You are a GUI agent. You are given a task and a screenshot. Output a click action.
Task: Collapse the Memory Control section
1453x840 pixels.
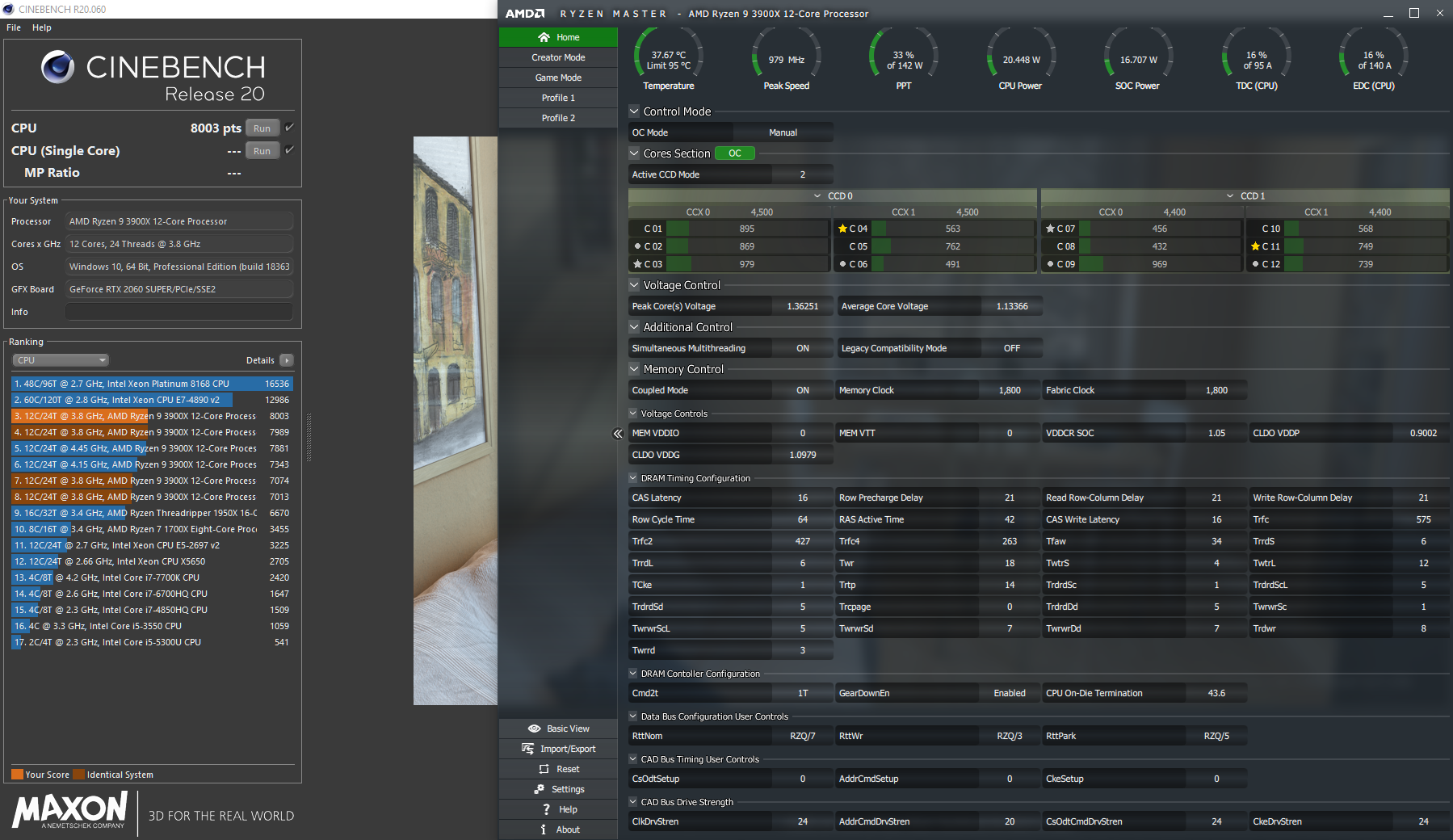pos(634,369)
